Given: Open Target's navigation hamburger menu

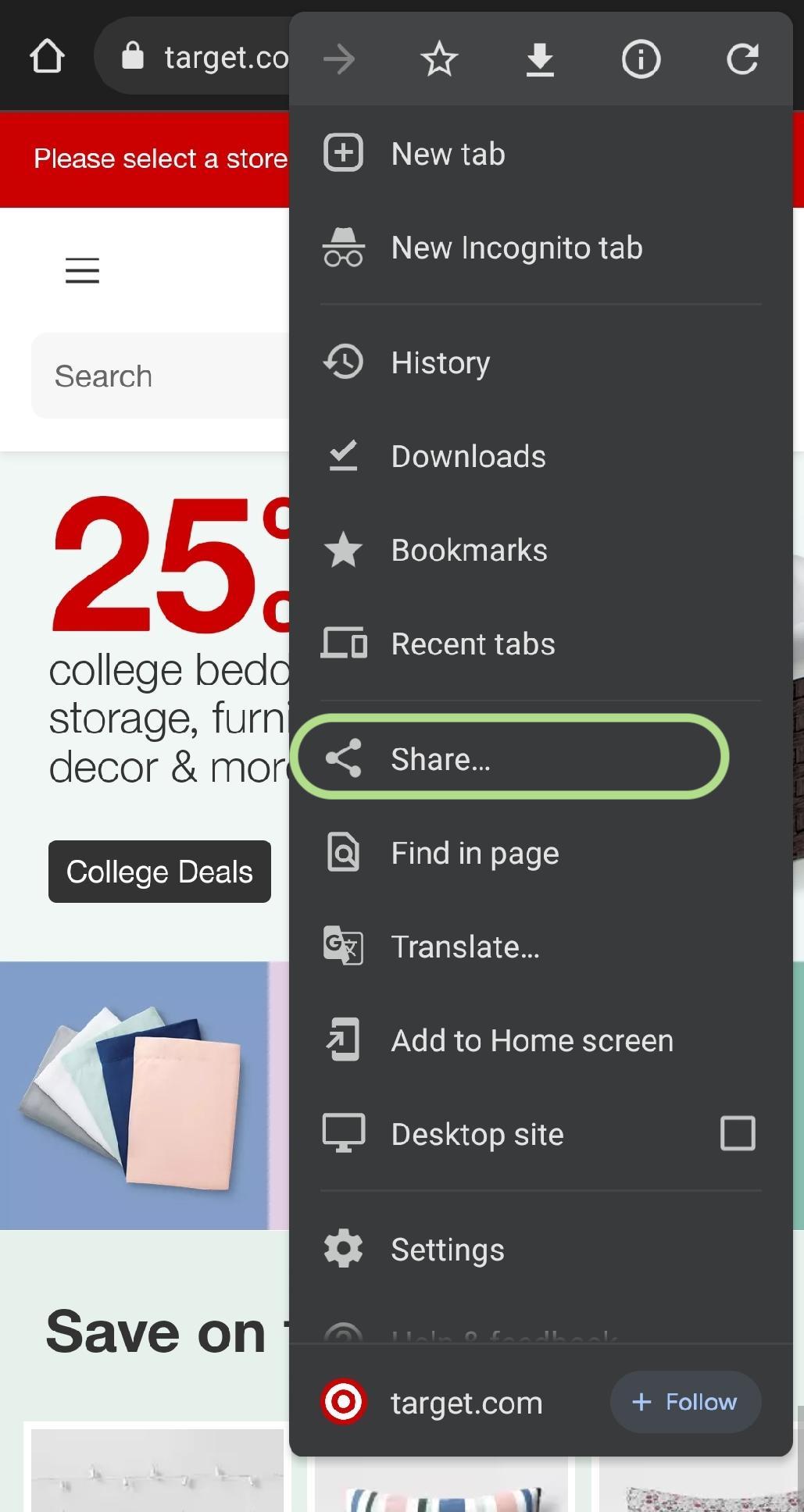Looking at the screenshot, I should tap(82, 271).
